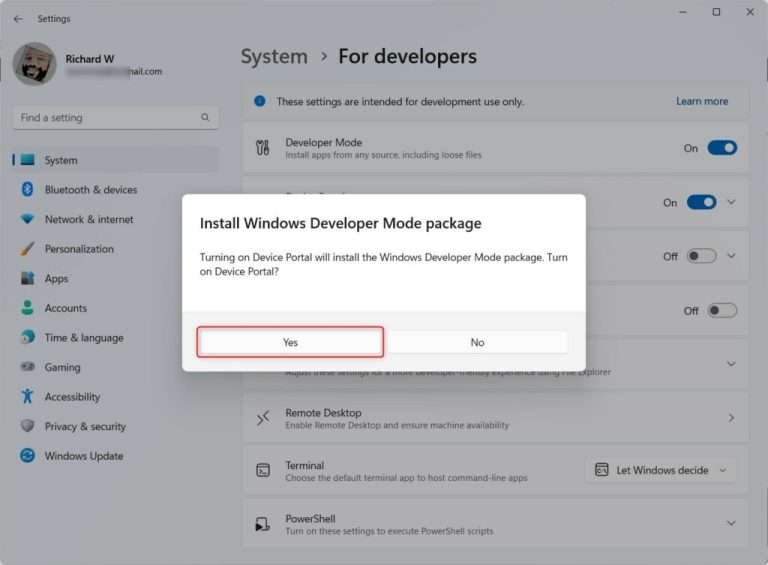Click the Terminal icon
The width and height of the screenshot is (768, 565).
tap(263, 471)
